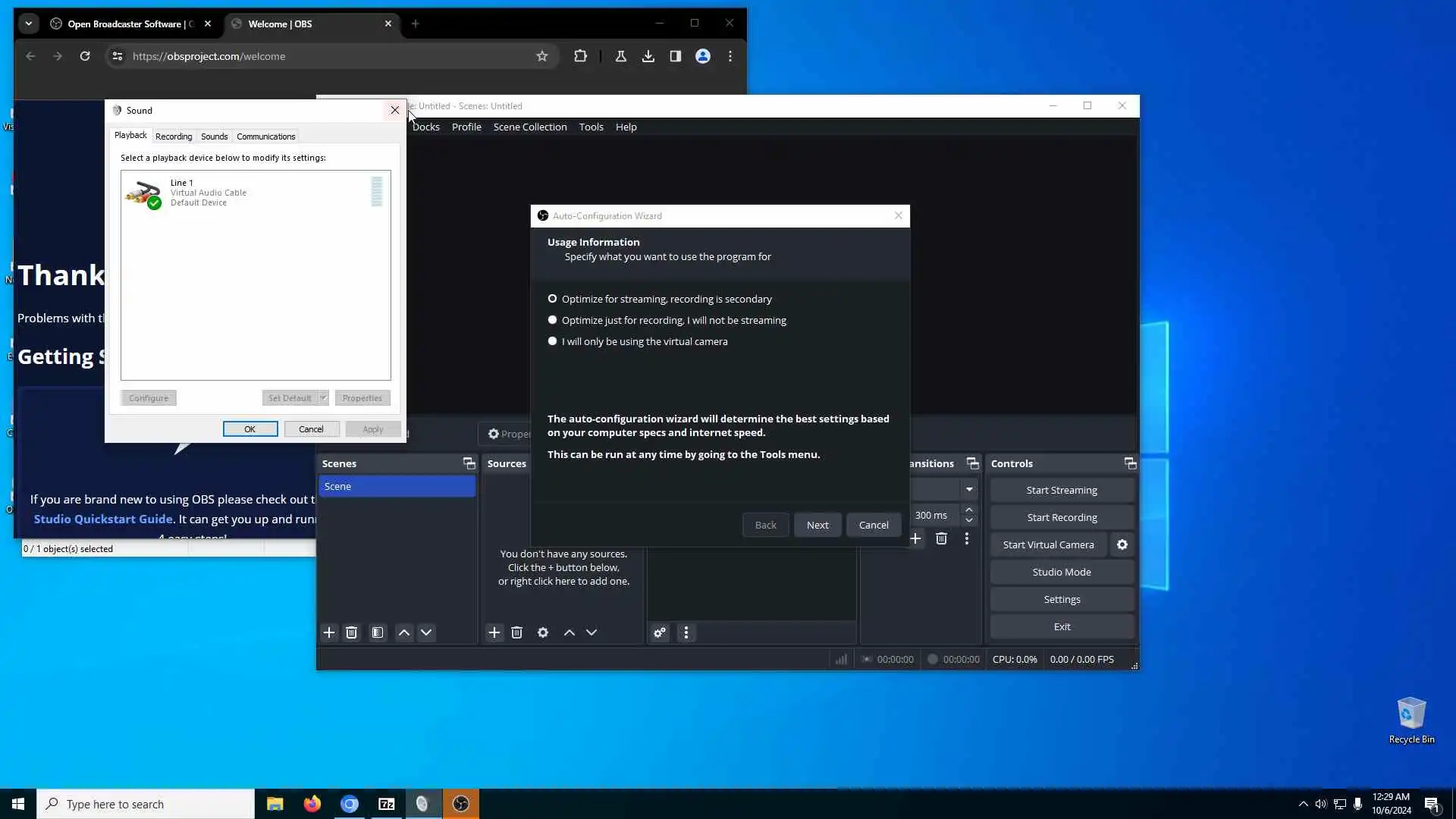Switch to the Recording tab in Sound

pos(174,136)
